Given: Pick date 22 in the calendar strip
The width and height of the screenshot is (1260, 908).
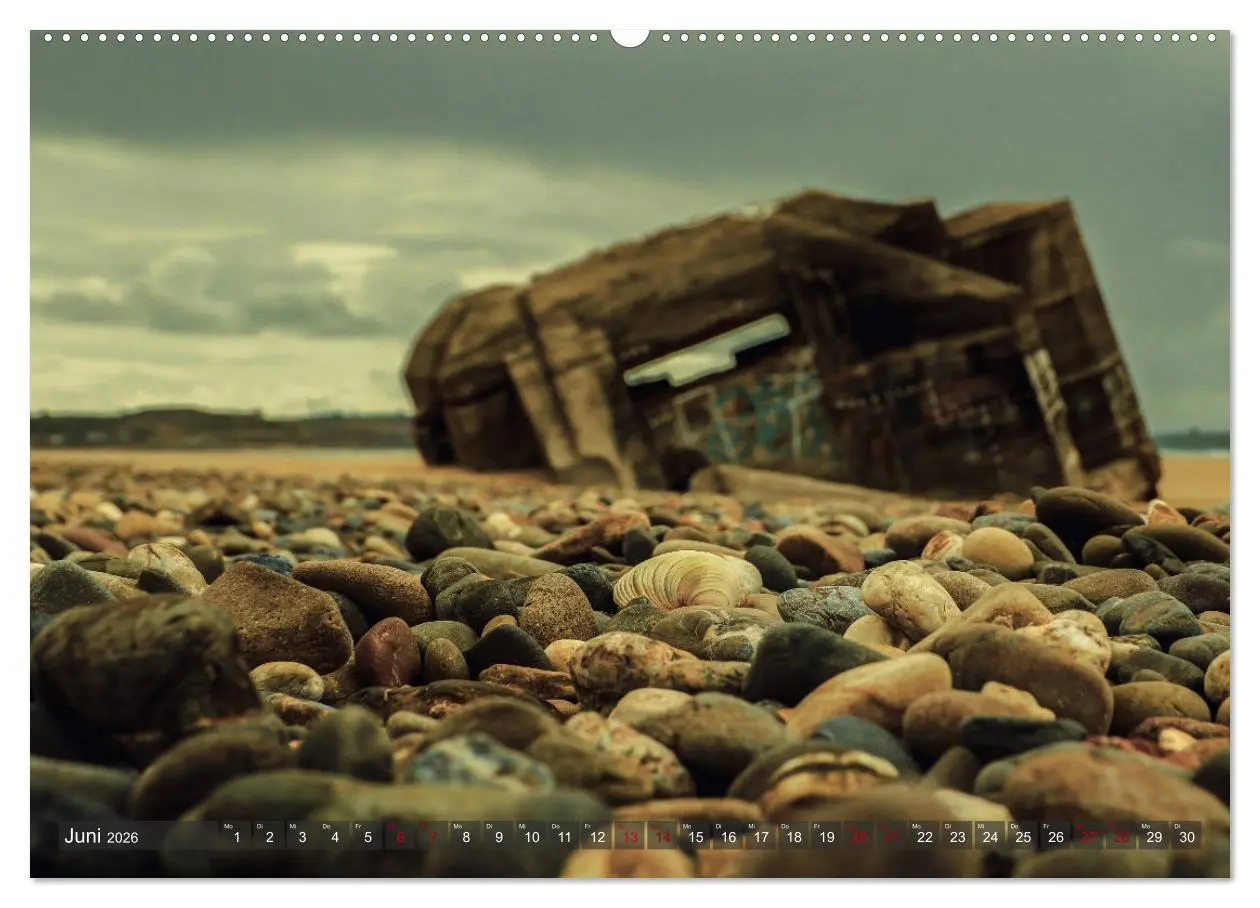Looking at the screenshot, I should (924, 837).
